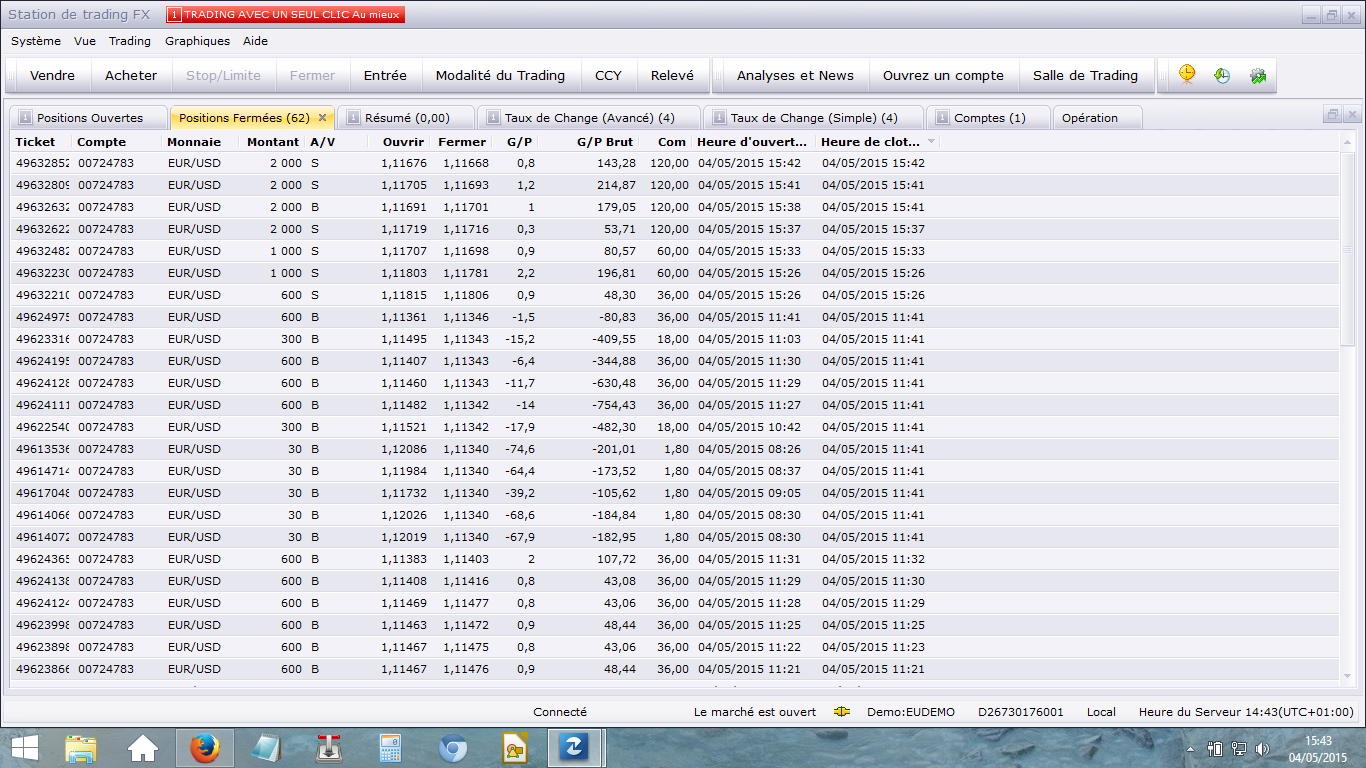Open the Vue menu
Viewport: 1366px width, 768px height.
[x=85, y=41]
